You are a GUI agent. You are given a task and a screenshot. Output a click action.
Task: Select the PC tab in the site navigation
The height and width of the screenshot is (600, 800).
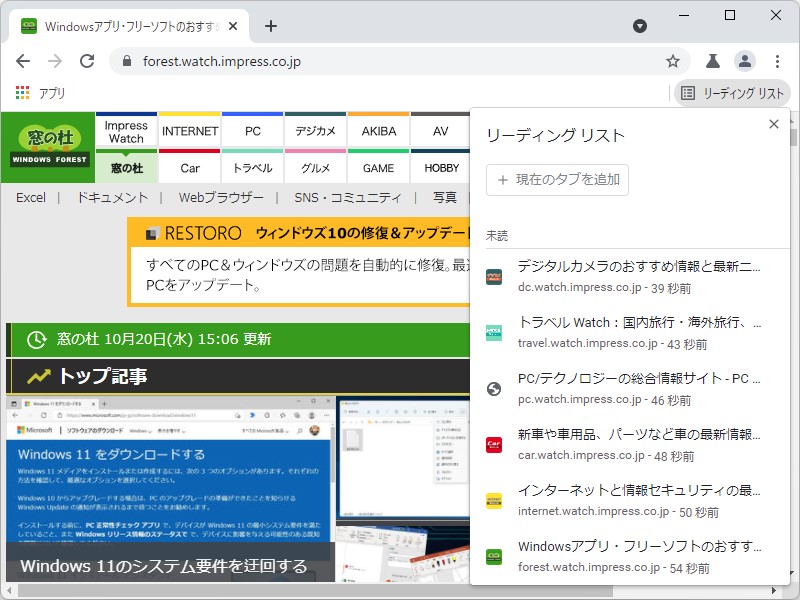tap(252, 129)
